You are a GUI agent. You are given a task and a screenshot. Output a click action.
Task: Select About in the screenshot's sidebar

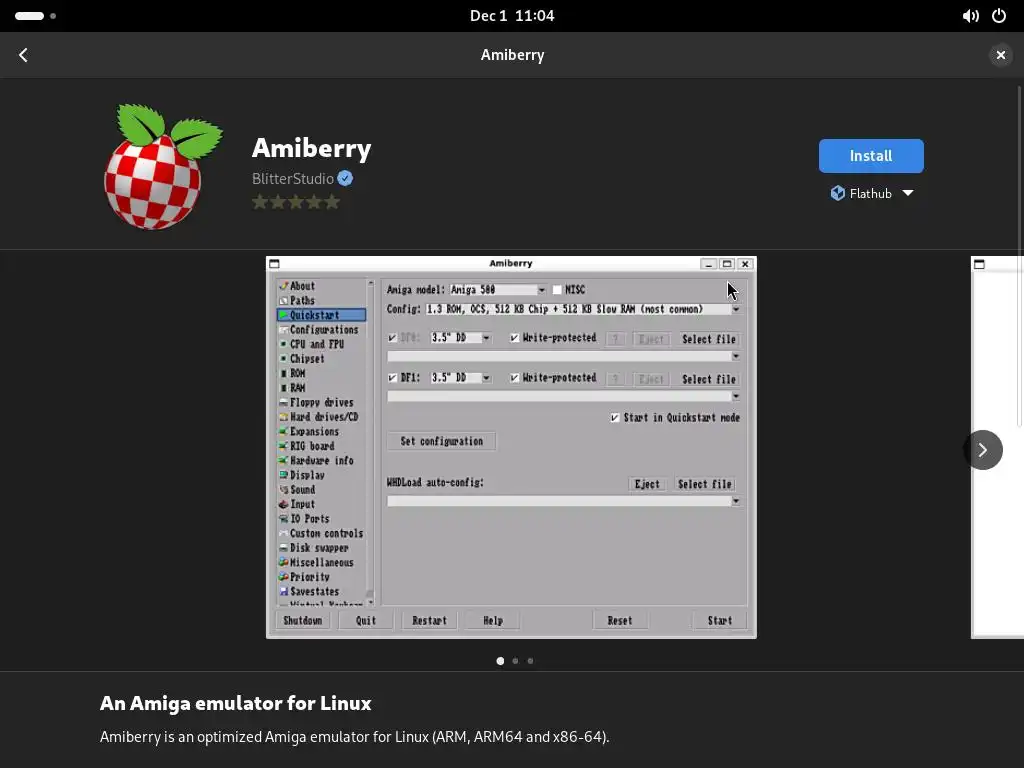pos(302,286)
